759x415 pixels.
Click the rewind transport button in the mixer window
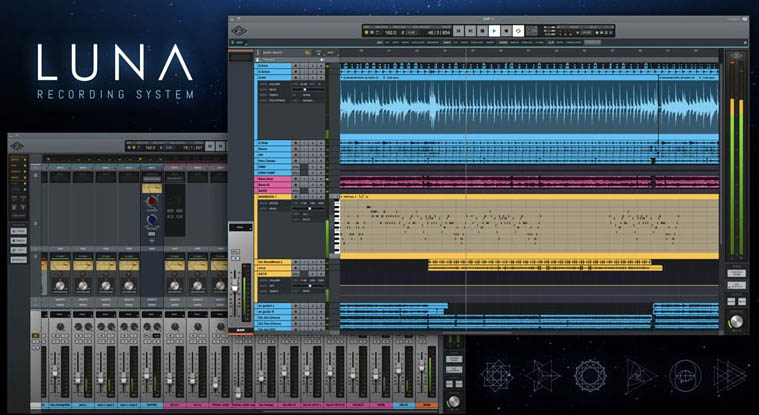pos(210,146)
